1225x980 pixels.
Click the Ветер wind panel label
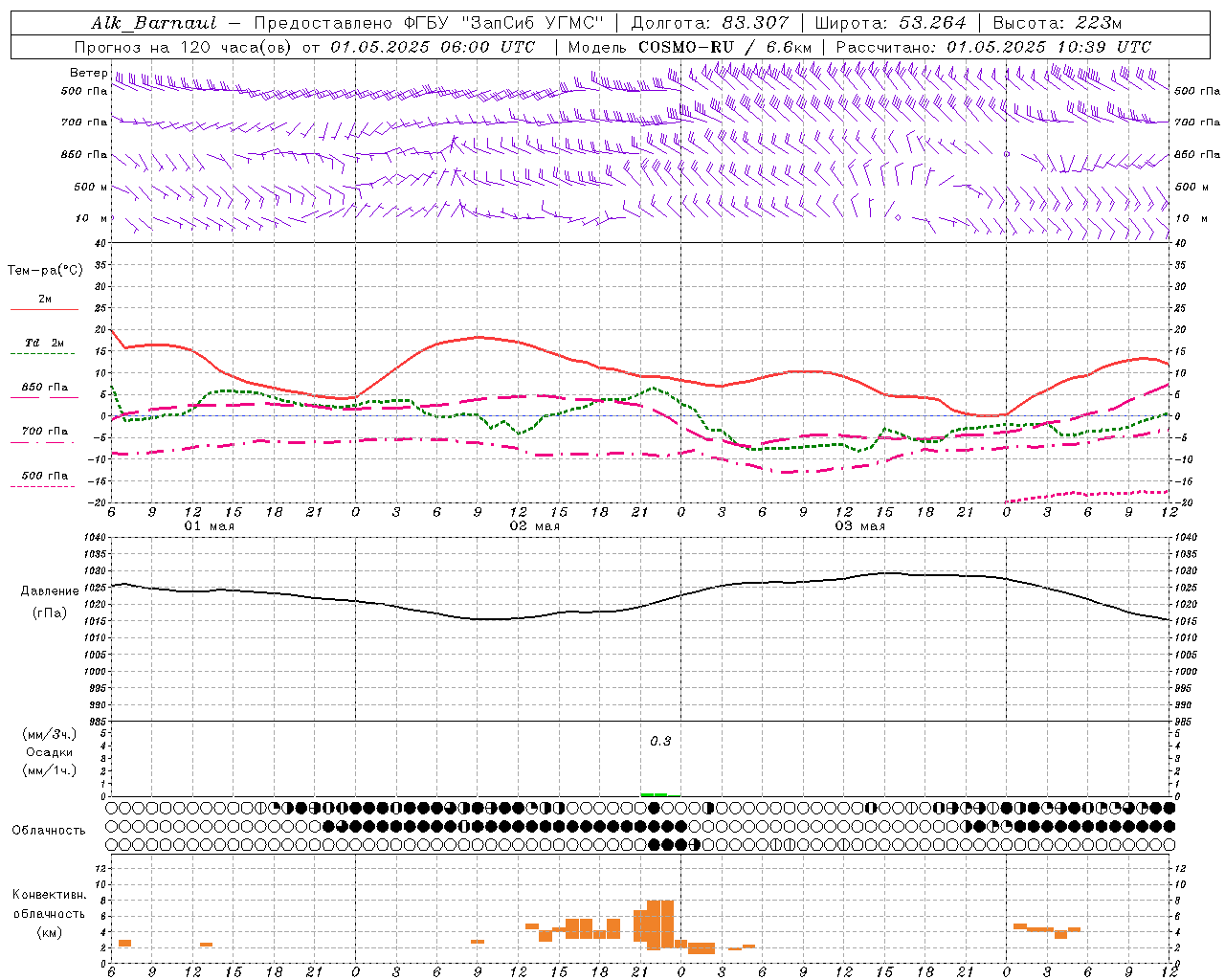pos(89,73)
